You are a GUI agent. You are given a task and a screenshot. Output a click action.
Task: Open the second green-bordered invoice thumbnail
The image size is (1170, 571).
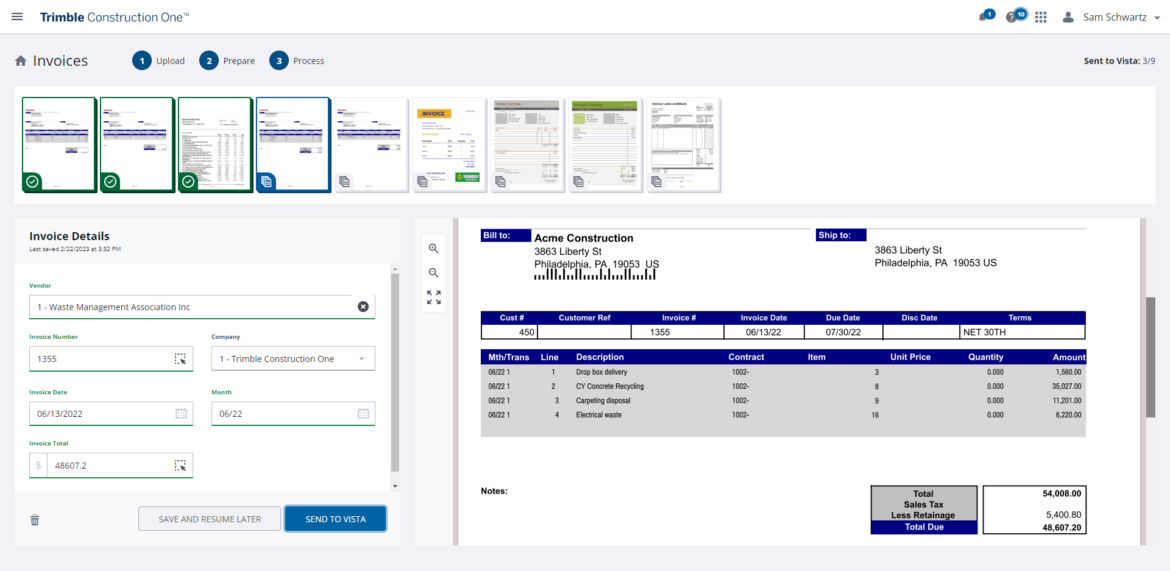(x=137, y=145)
